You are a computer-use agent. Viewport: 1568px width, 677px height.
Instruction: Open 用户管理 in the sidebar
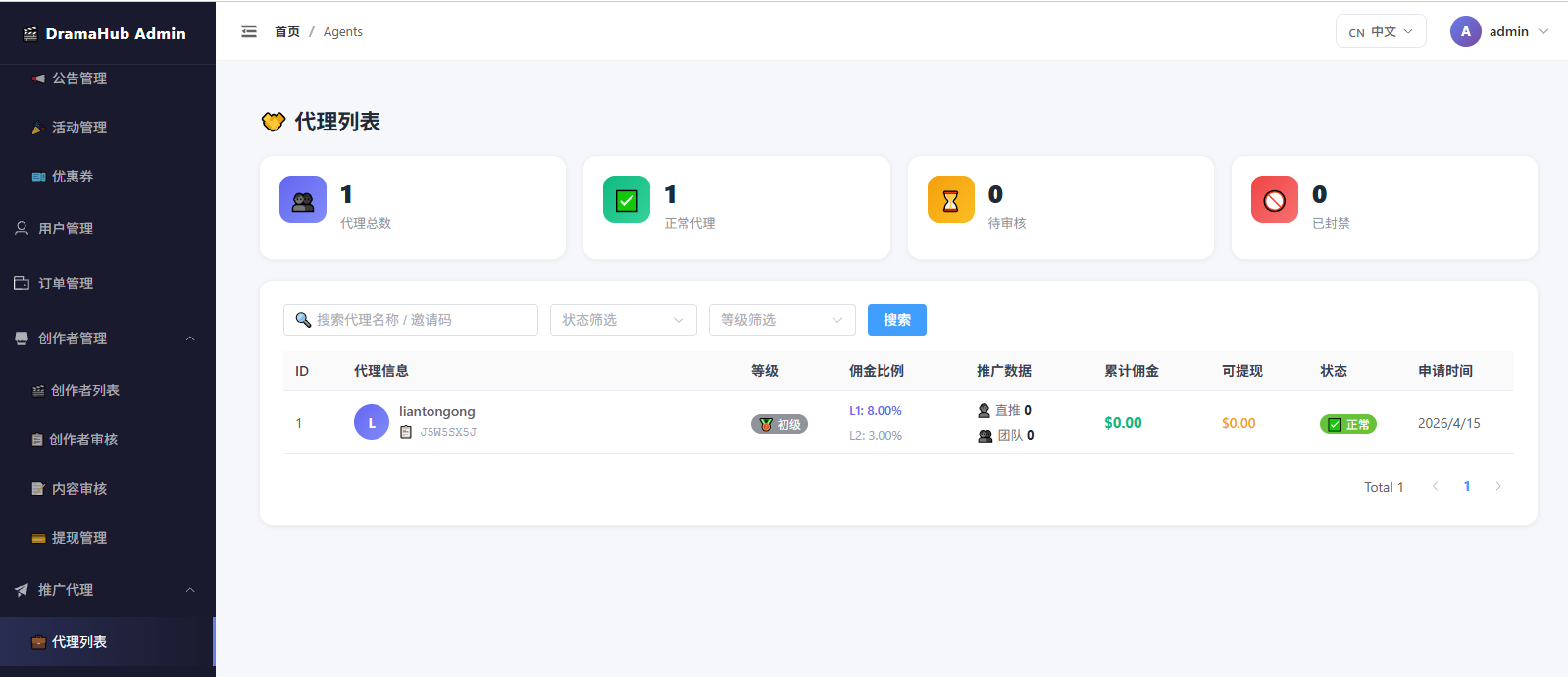coord(108,228)
